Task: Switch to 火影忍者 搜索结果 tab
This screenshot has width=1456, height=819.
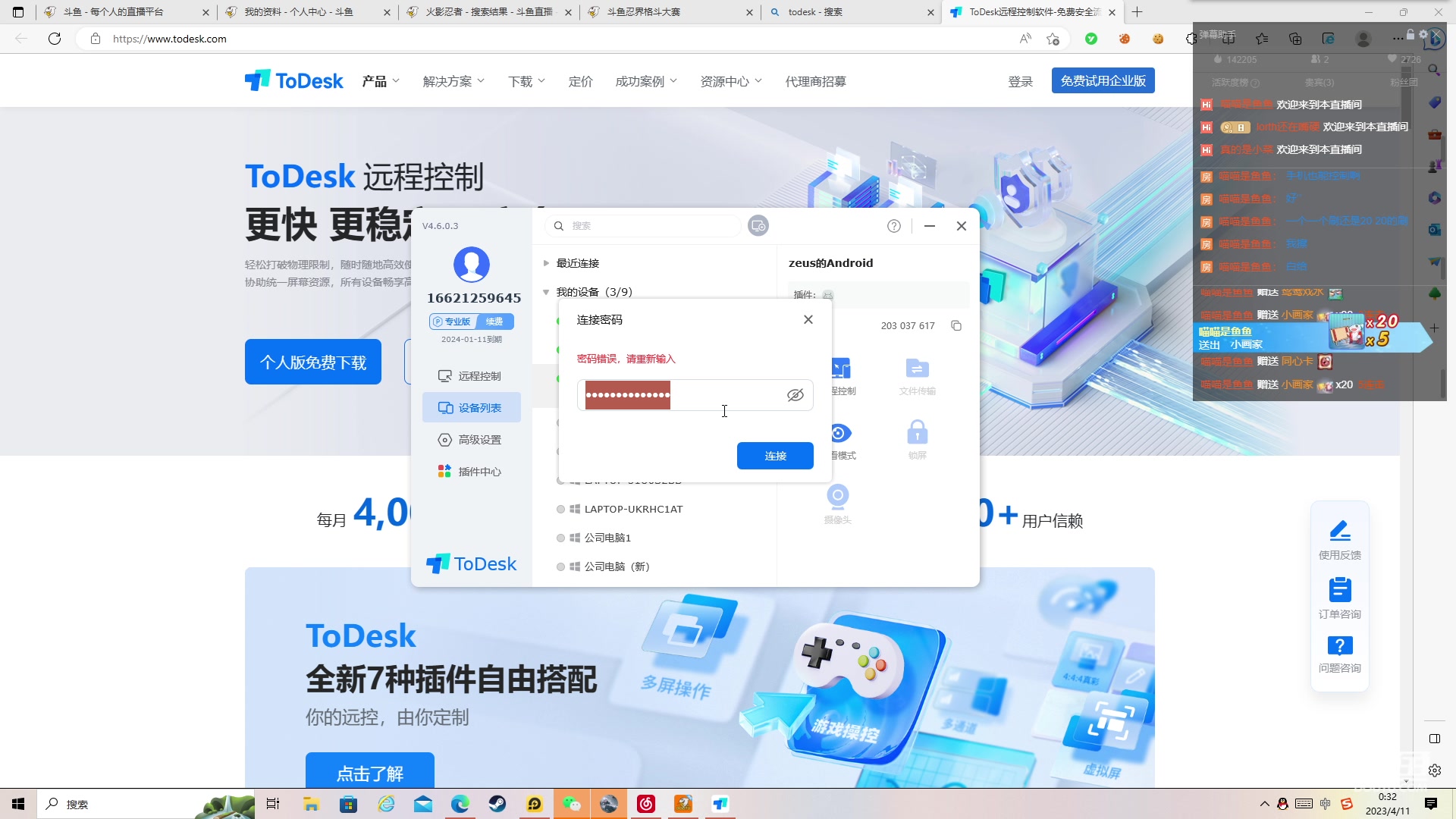Action: point(488,12)
